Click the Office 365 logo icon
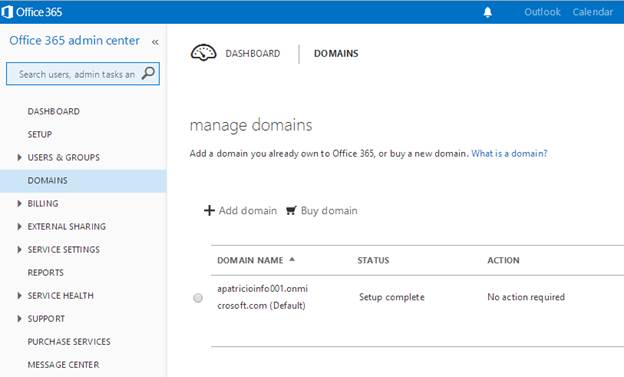The image size is (624, 377). pos(7,12)
